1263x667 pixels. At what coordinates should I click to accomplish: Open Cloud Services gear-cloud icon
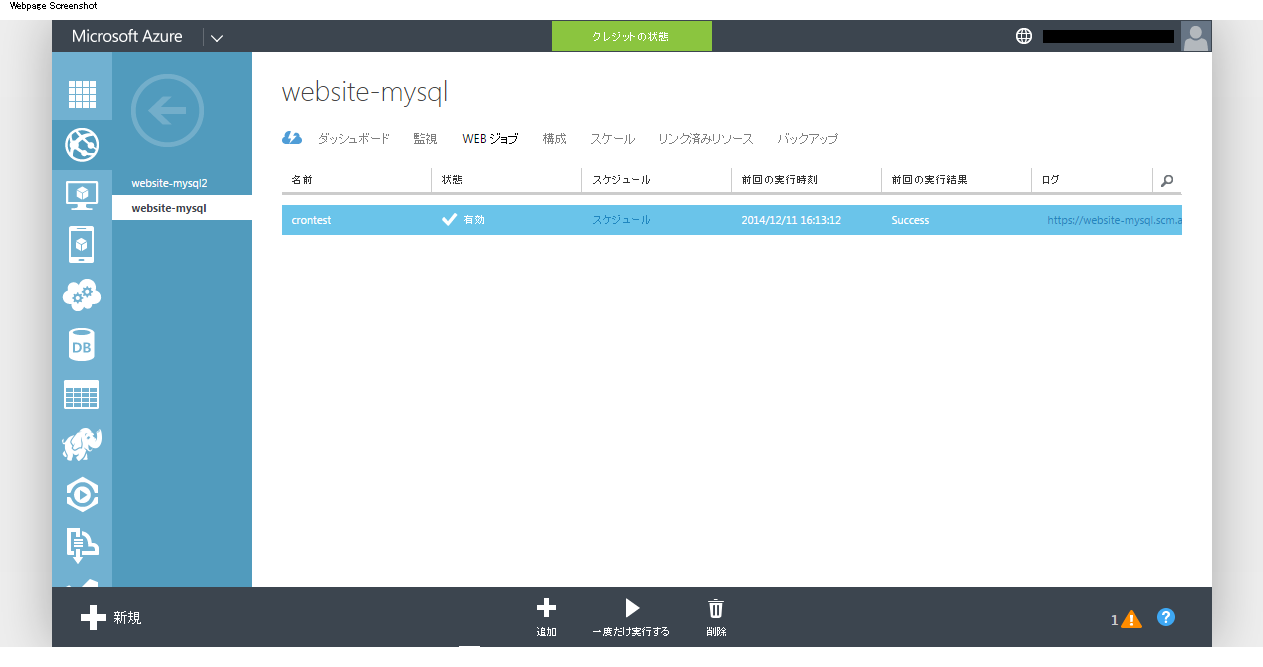click(x=82, y=295)
